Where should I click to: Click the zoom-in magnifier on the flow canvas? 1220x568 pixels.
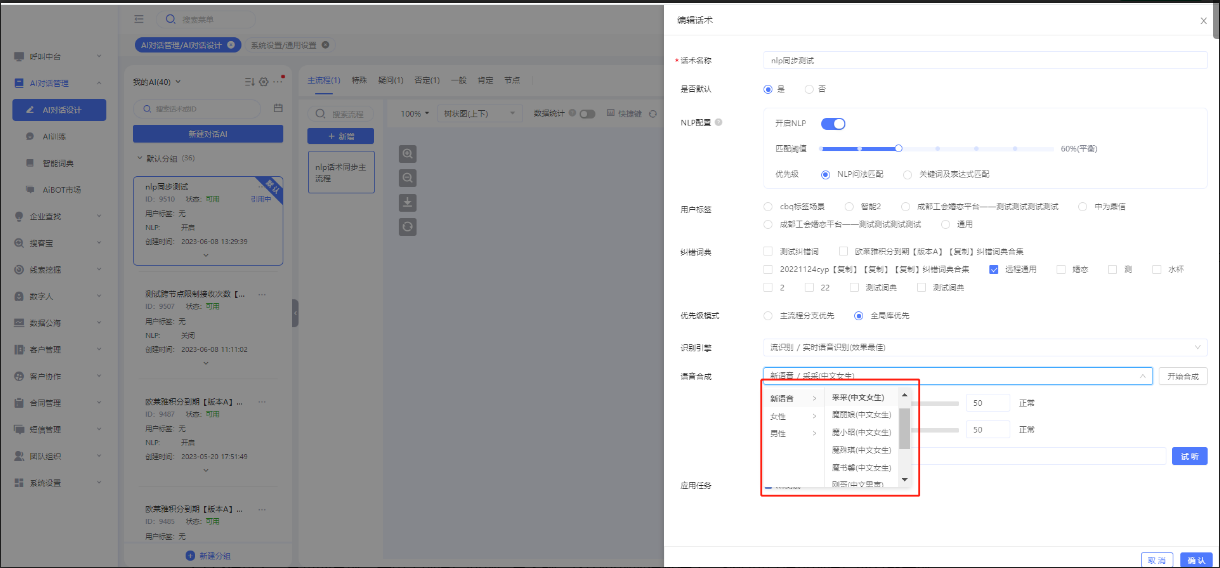(408, 153)
